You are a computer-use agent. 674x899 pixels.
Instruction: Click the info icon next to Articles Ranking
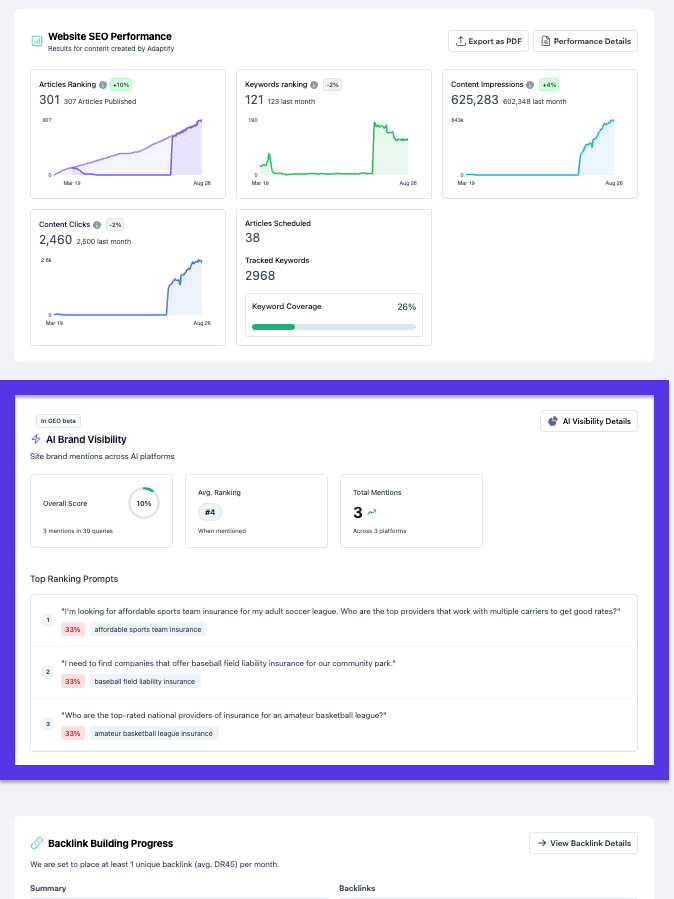[104, 85]
